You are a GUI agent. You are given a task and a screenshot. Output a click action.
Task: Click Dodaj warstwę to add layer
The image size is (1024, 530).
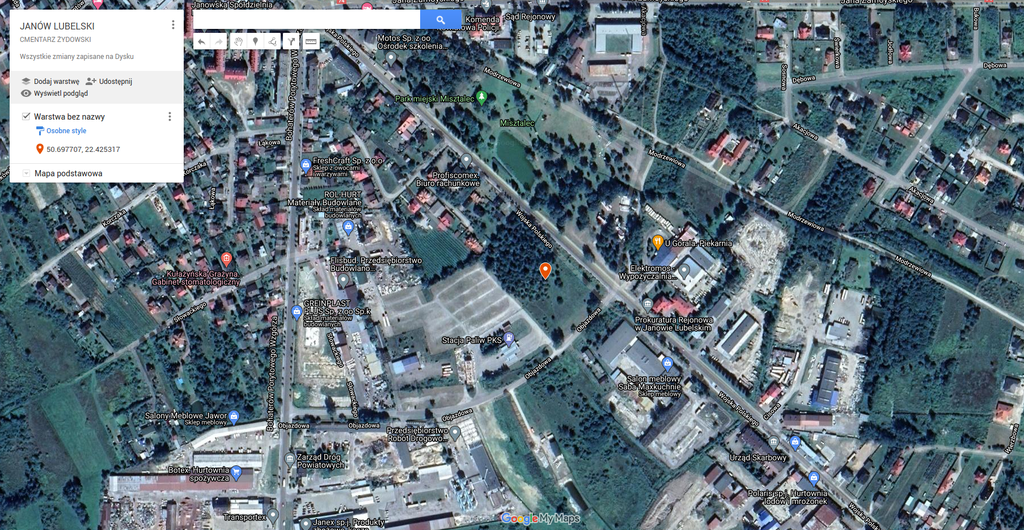pyautogui.click(x=50, y=81)
